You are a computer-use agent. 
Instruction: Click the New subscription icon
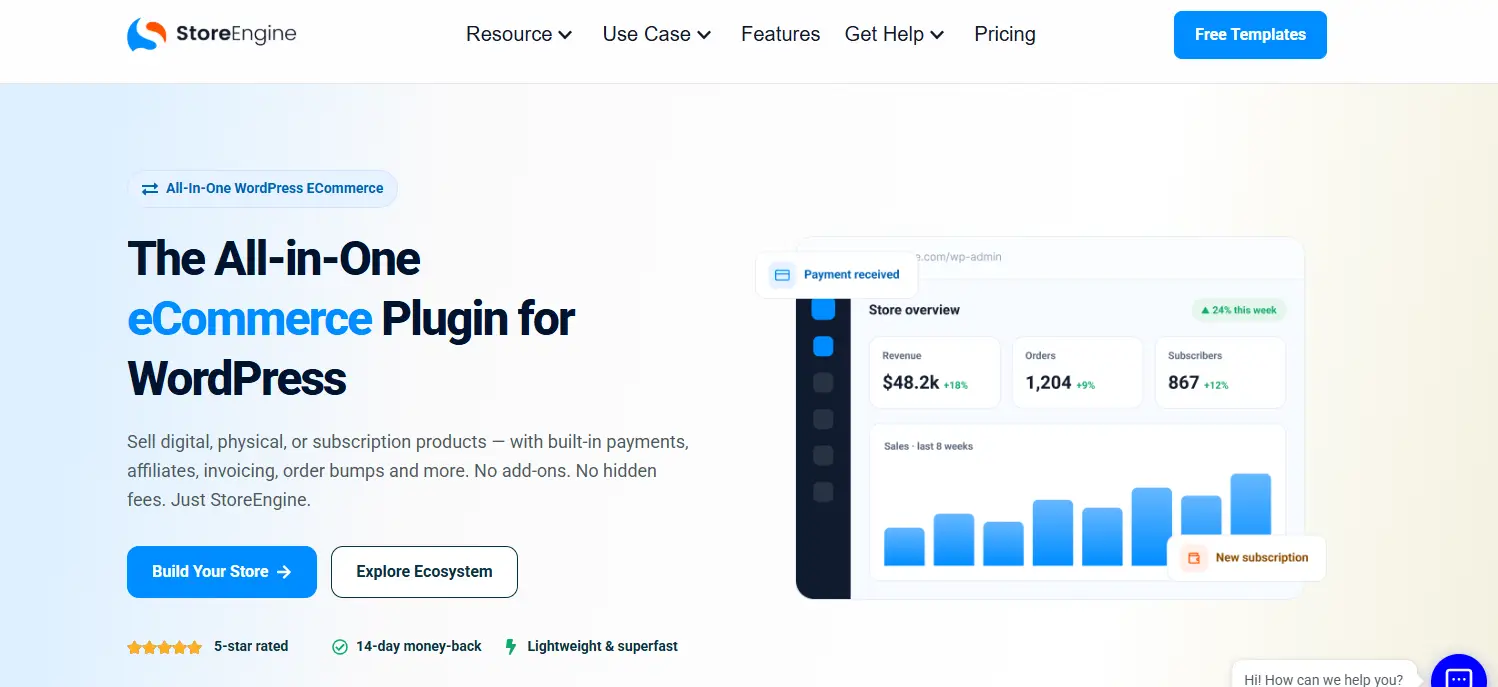click(x=1193, y=558)
